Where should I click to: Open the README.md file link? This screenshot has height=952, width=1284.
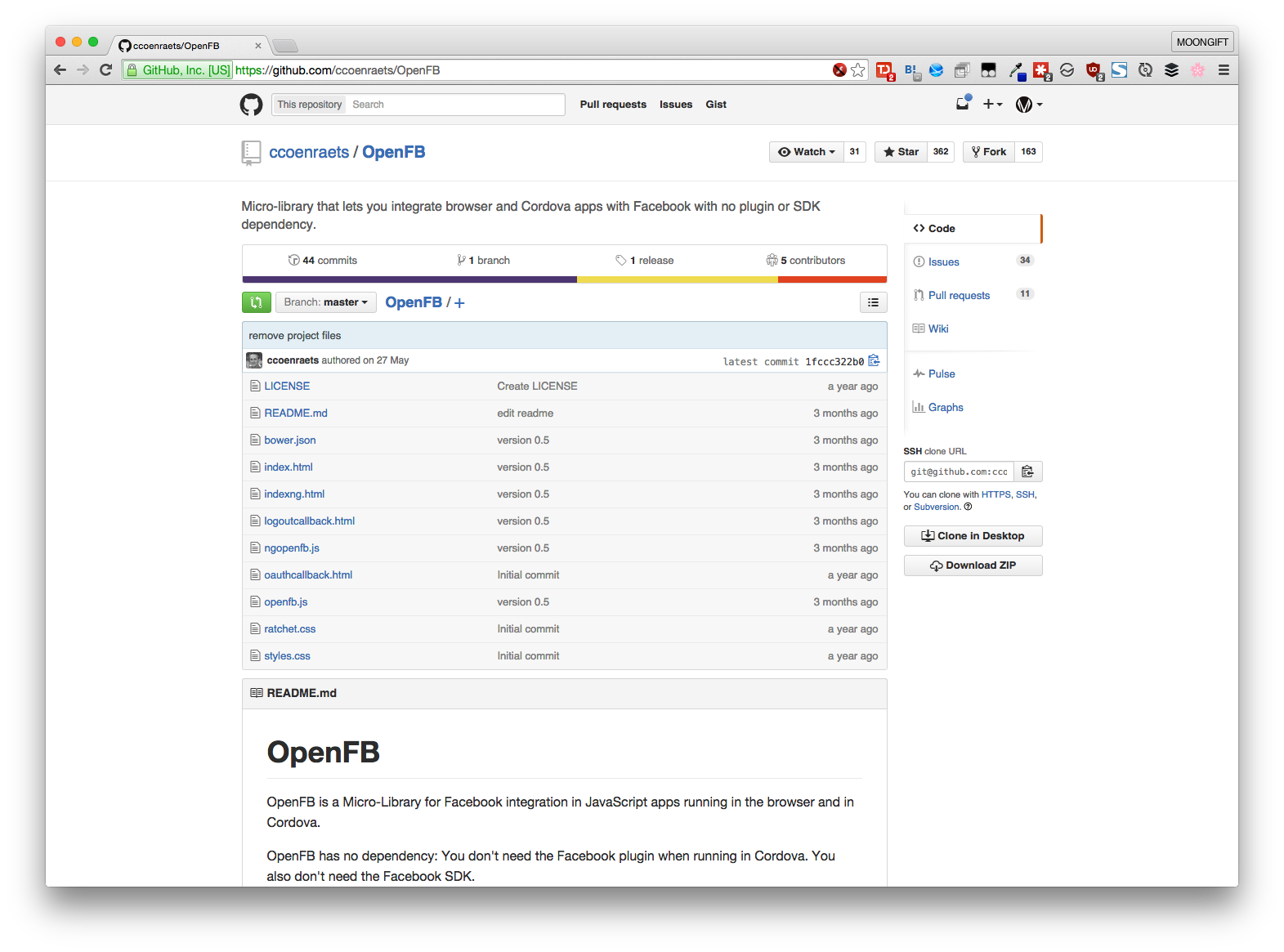(x=295, y=413)
